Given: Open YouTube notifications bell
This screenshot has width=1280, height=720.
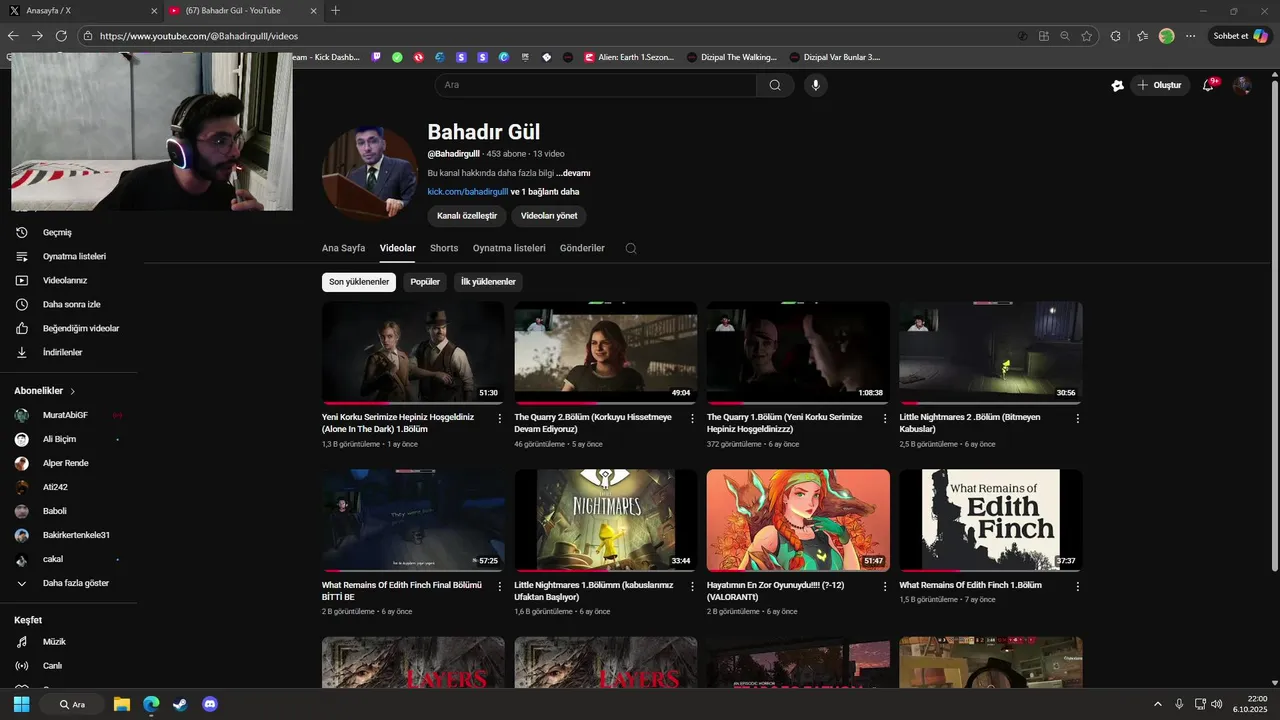Looking at the screenshot, I should pos(1208,85).
